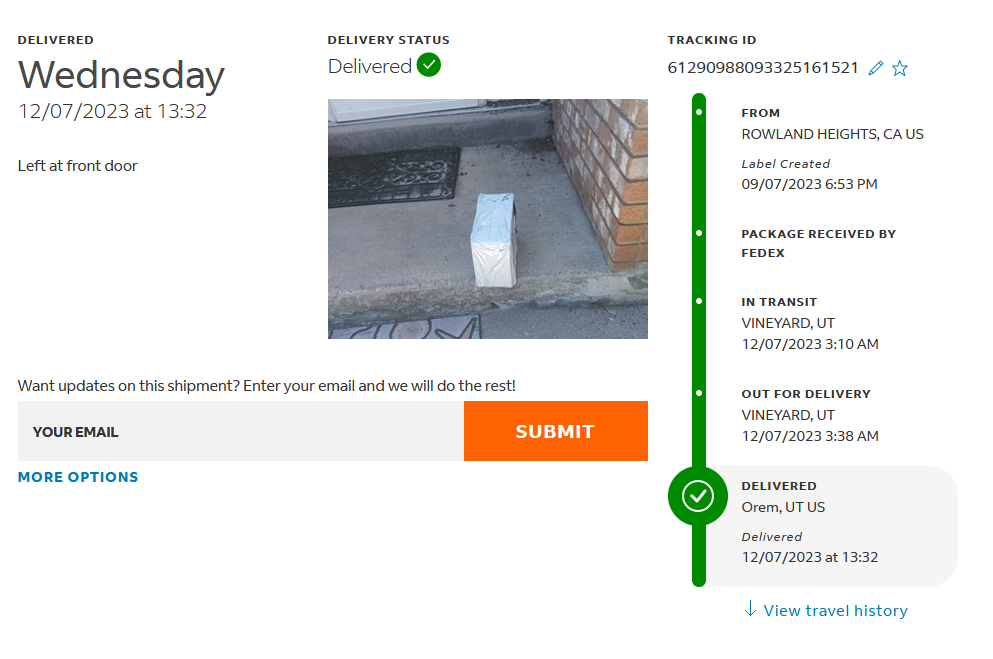Click the Rowland Heights, CA US origin
The width and height of the screenshot is (993, 659).
(x=832, y=134)
